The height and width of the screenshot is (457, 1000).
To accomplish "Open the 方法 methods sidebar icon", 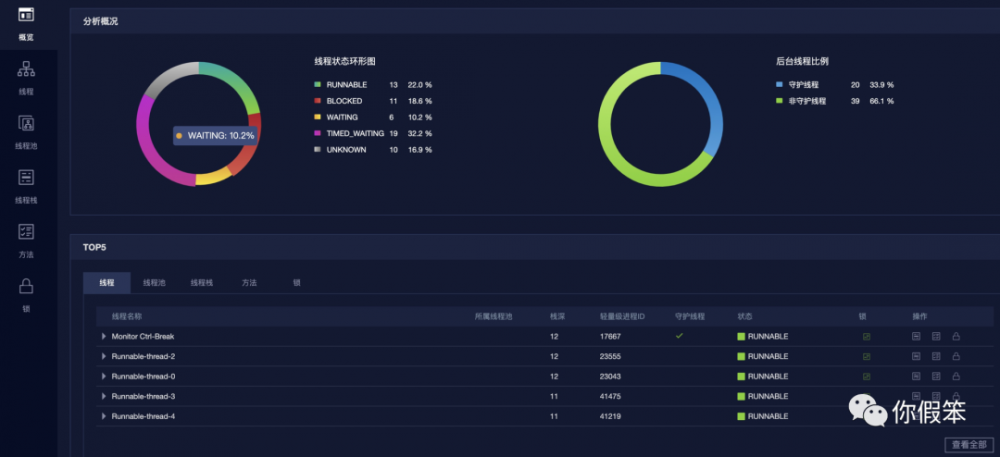I will pos(26,232).
